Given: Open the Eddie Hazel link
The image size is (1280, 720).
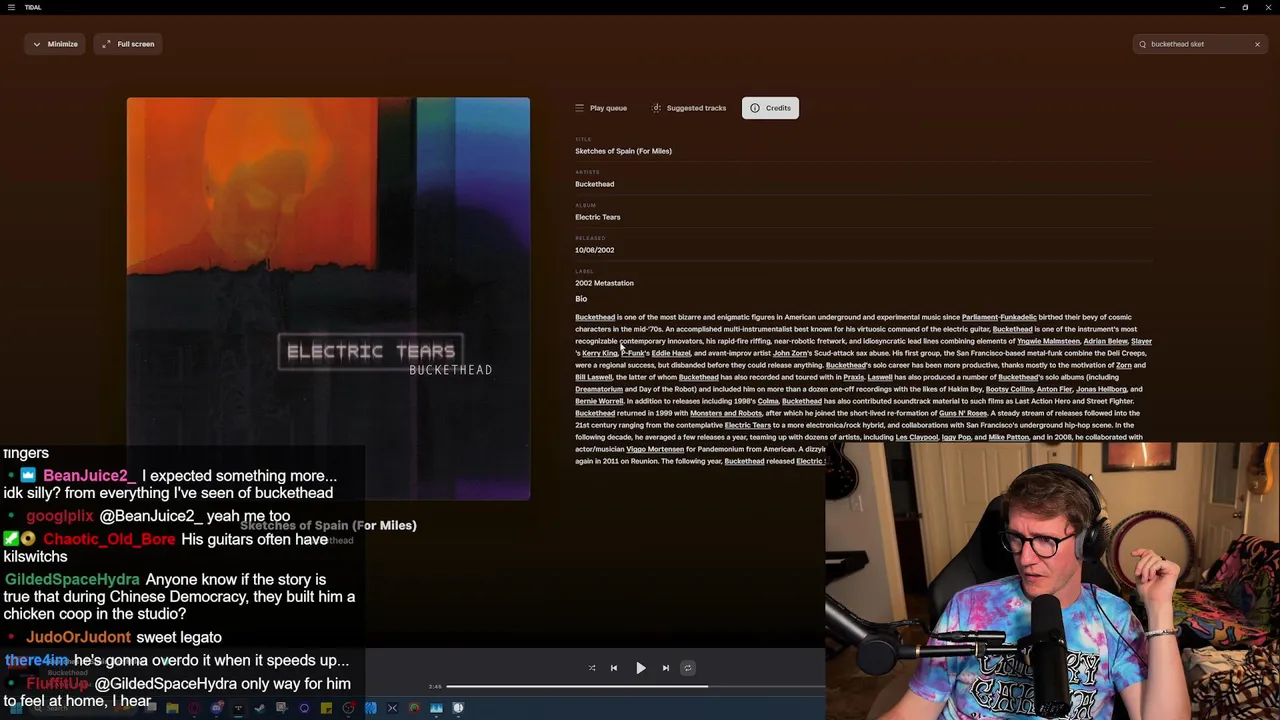Looking at the screenshot, I should click(x=671, y=353).
